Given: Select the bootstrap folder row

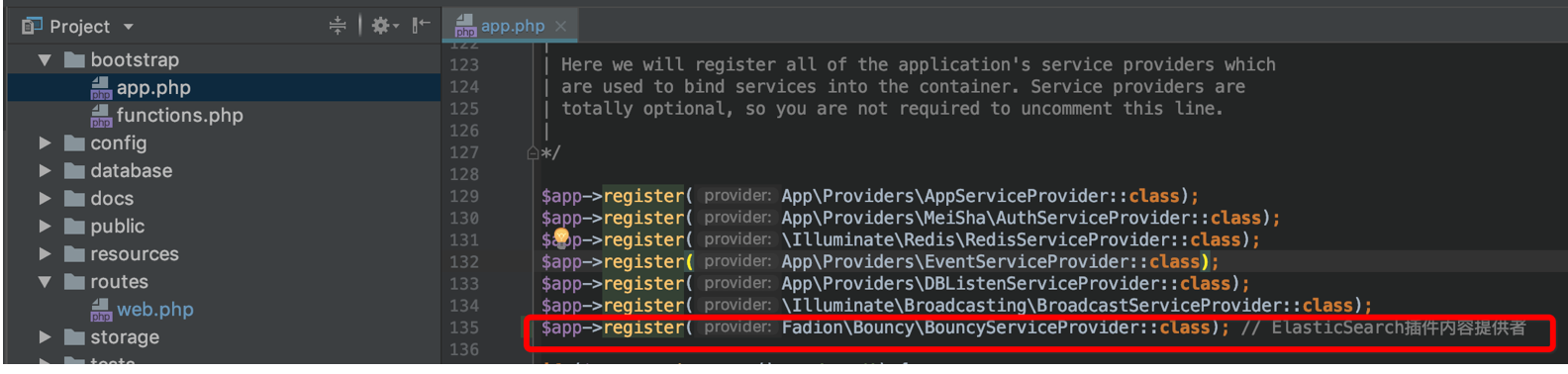Looking at the screenshot, I should coord(224,60).
